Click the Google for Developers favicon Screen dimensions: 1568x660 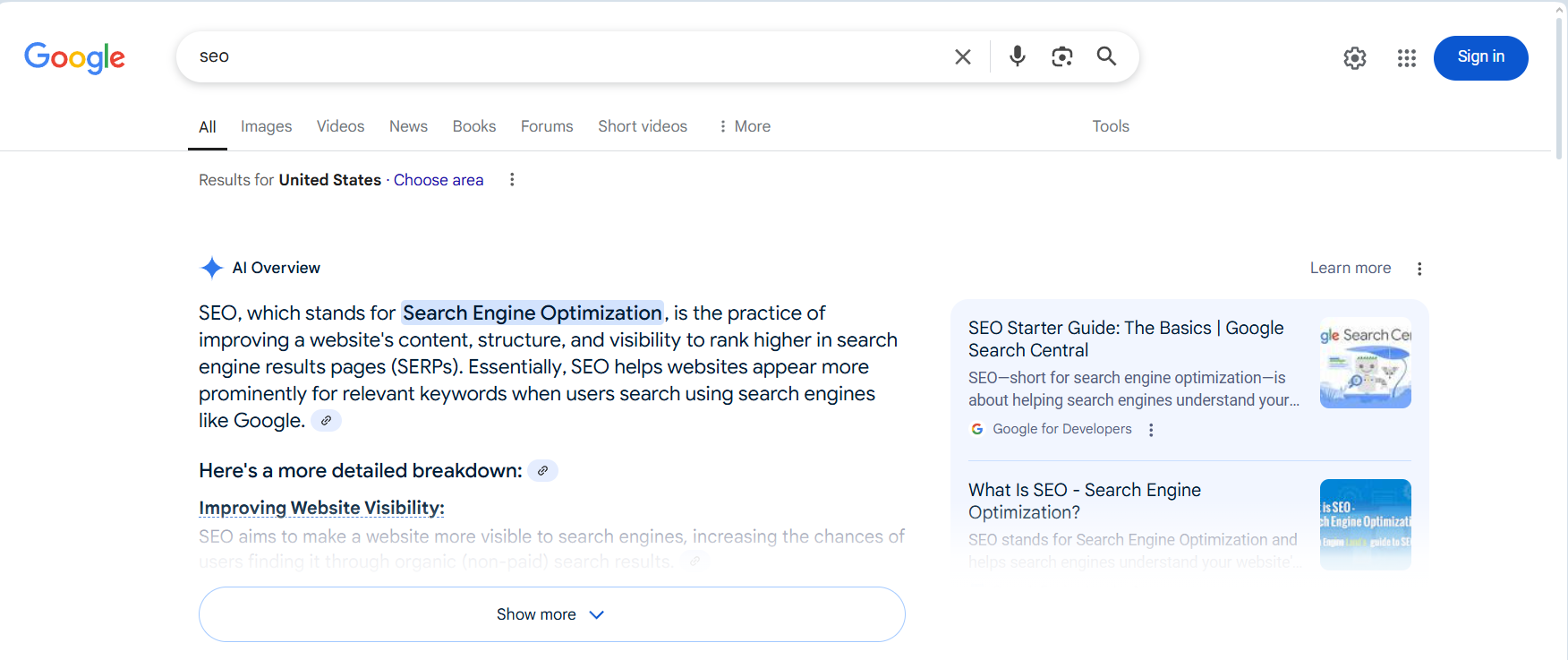click(977, 429)
